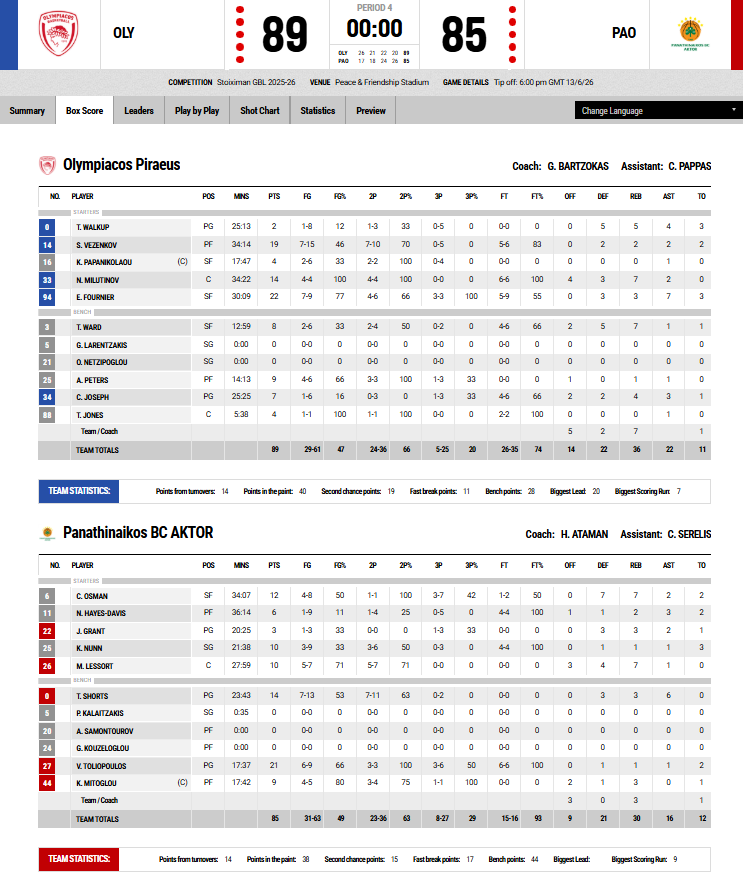Switch to the Summary tab
This screenshot has width=743, height=874.
pos(27,110)
